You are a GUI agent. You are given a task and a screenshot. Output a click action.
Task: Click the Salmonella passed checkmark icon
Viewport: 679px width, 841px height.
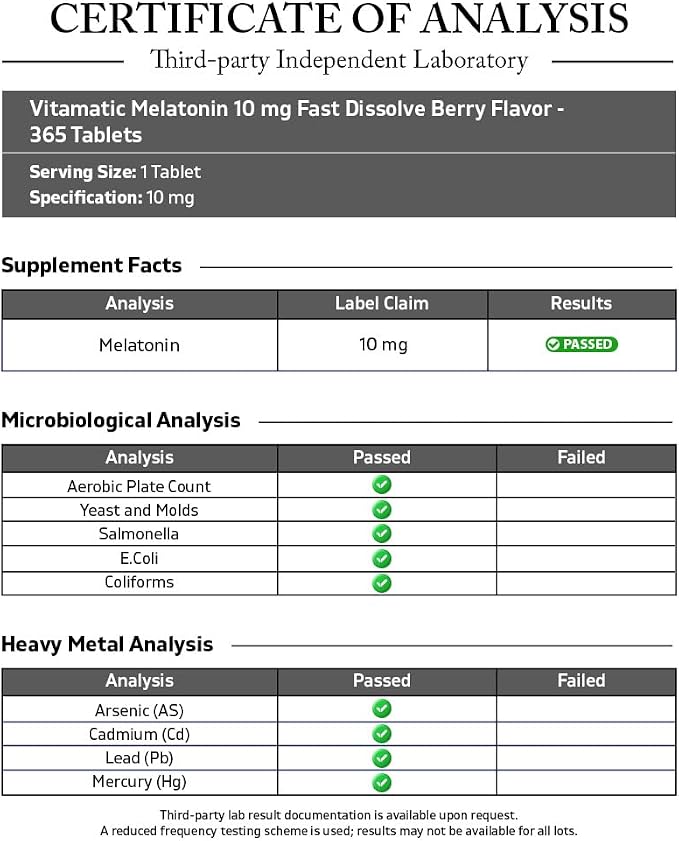[x=382, y=534]
